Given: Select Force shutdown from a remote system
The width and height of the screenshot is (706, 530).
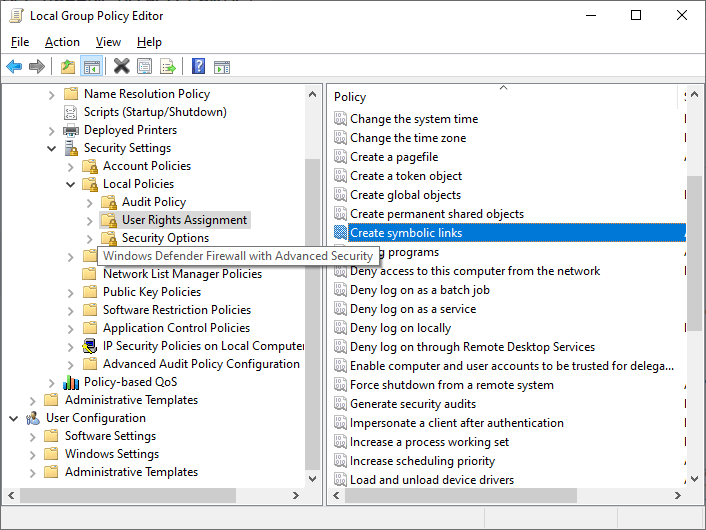Looking at the screenshot, I should tap(452, 385).
